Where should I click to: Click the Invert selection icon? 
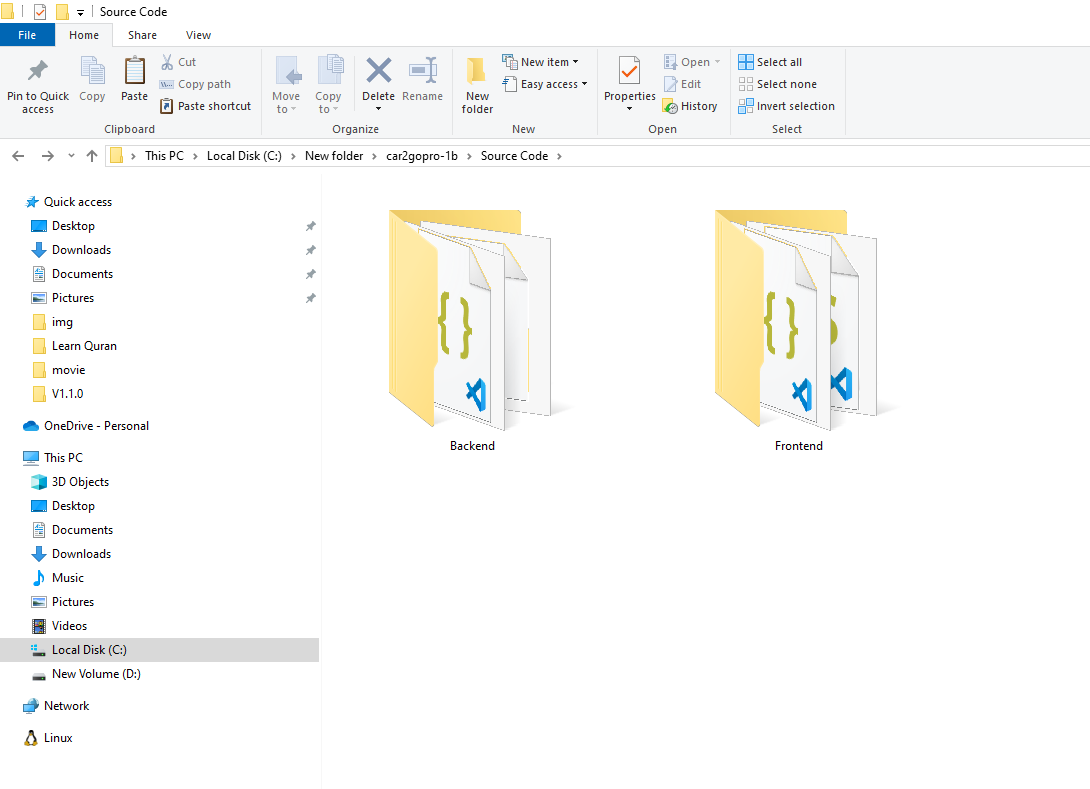click(x=746, y=106)
